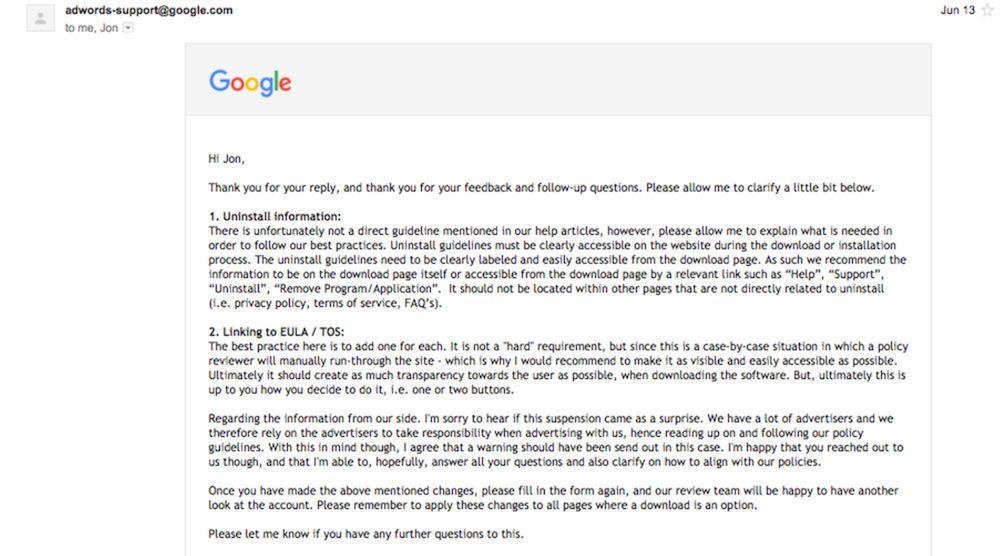Viewport: 1000px width, 556px height.
Task: Star this email from adwords-support
Action: 987,11
